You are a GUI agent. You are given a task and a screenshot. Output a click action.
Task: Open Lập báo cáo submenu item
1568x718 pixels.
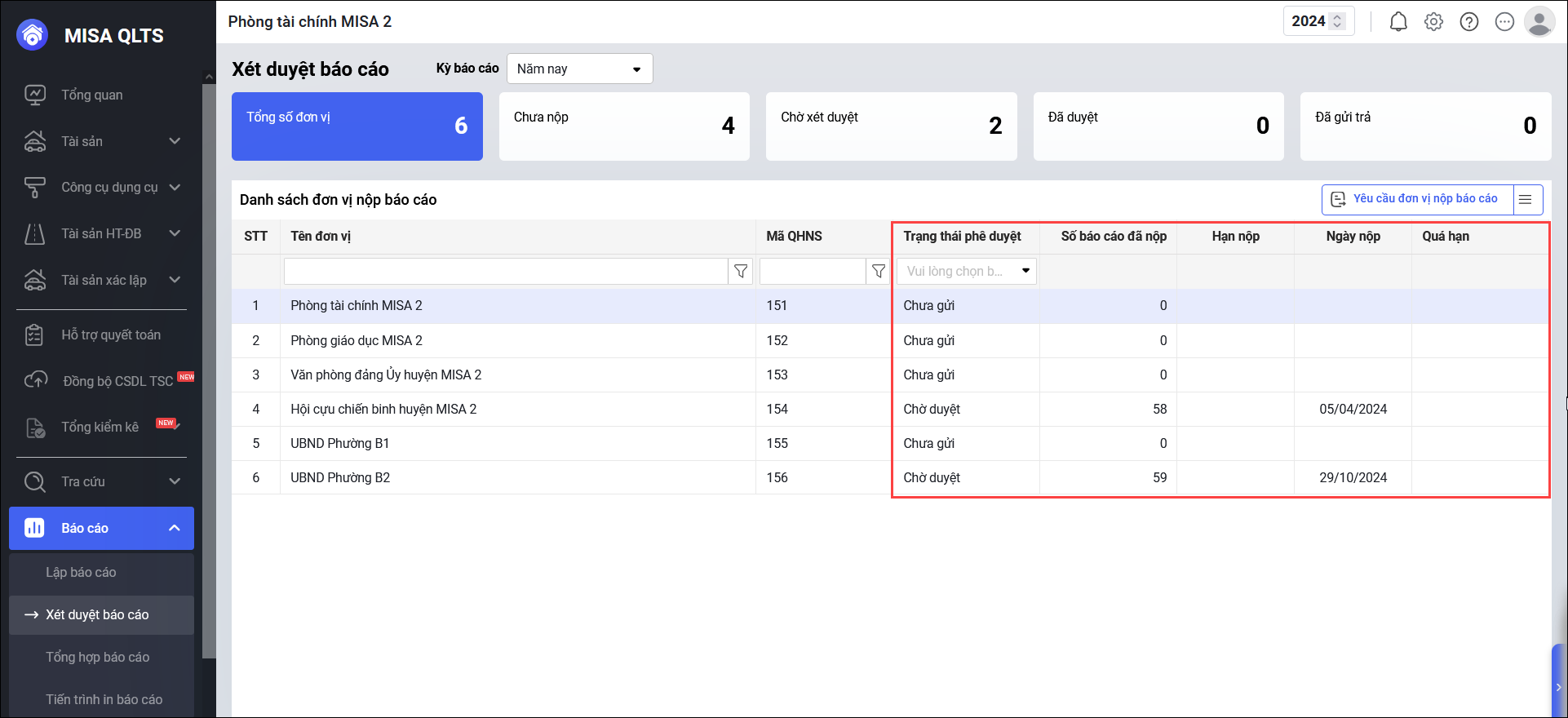pos(81,573)
